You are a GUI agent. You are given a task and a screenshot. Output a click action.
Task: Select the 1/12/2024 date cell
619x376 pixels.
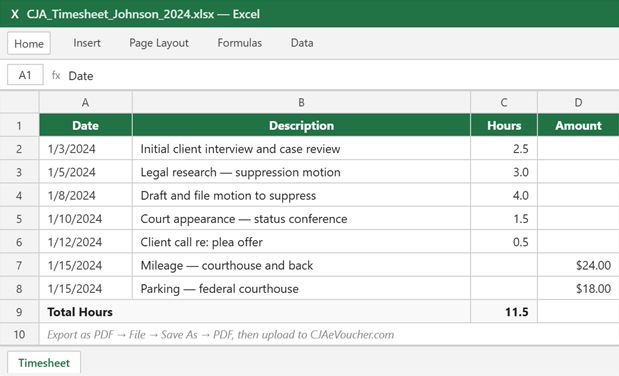86,242
